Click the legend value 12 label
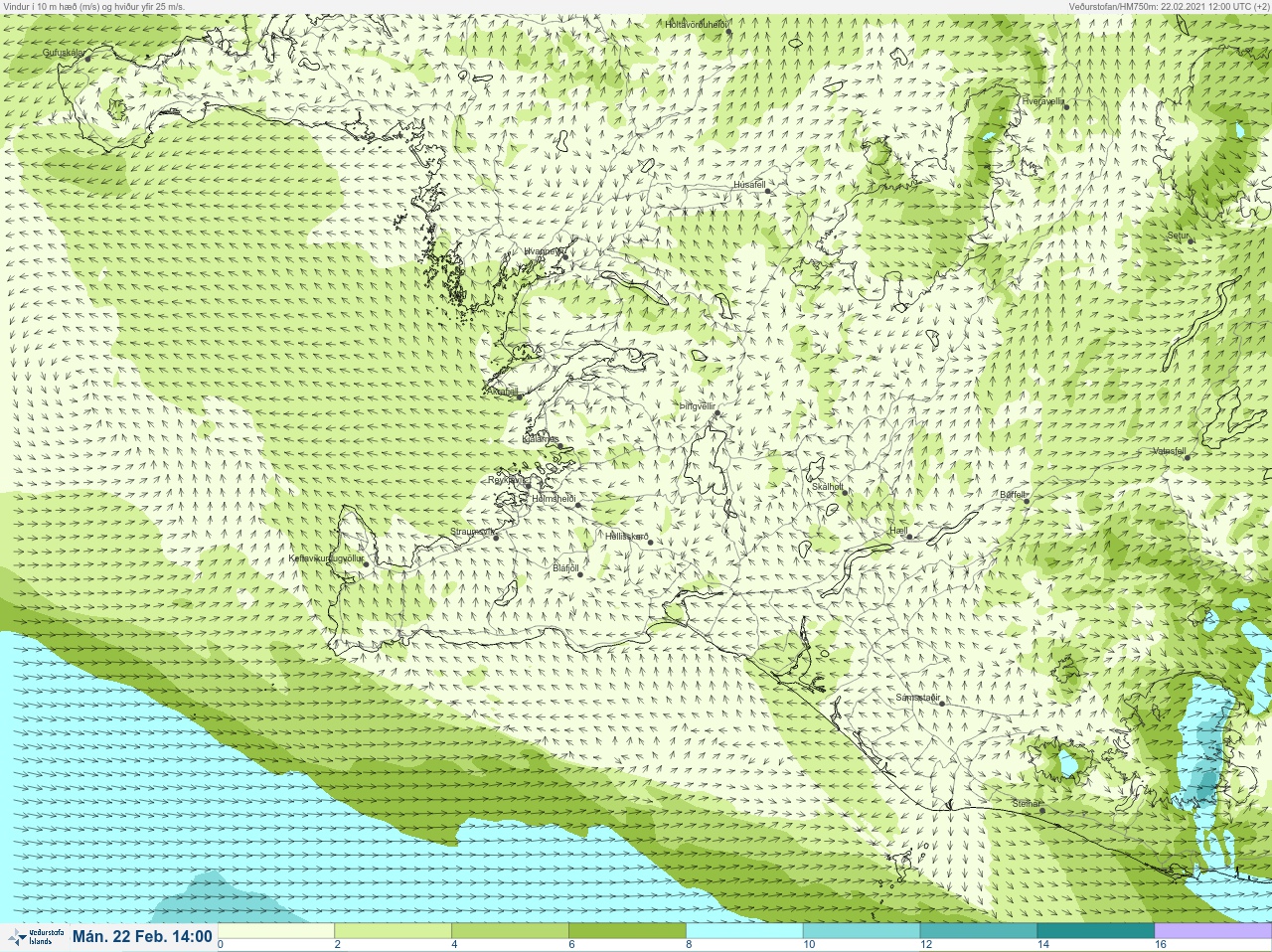 926,944
